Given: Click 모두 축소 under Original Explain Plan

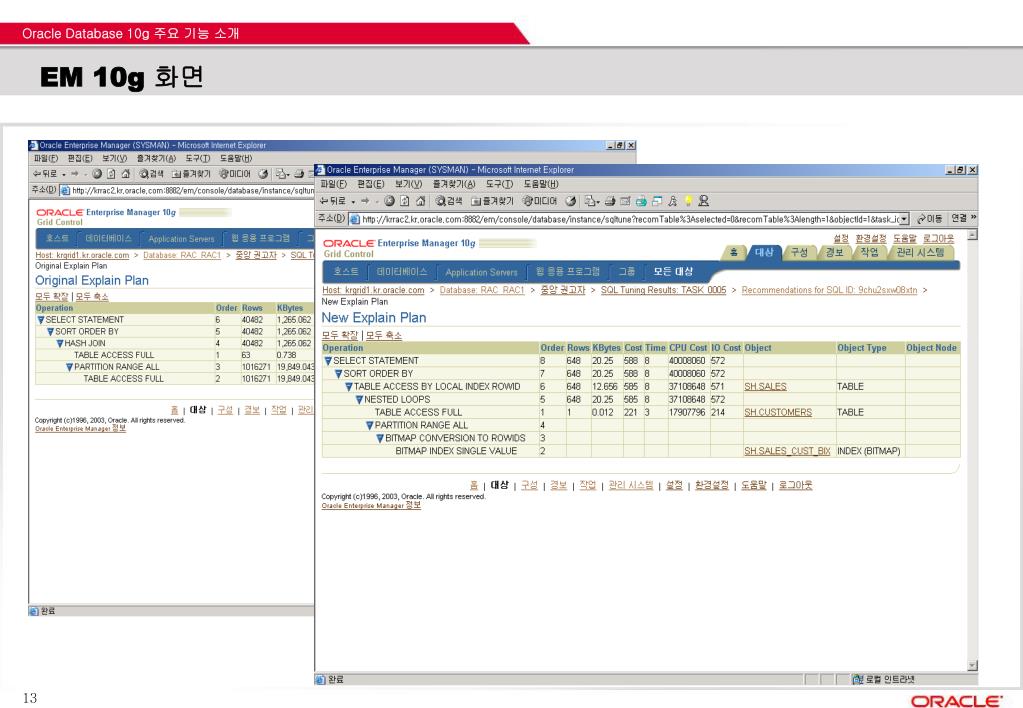Looking at the screenshot, I should (92, 296).
